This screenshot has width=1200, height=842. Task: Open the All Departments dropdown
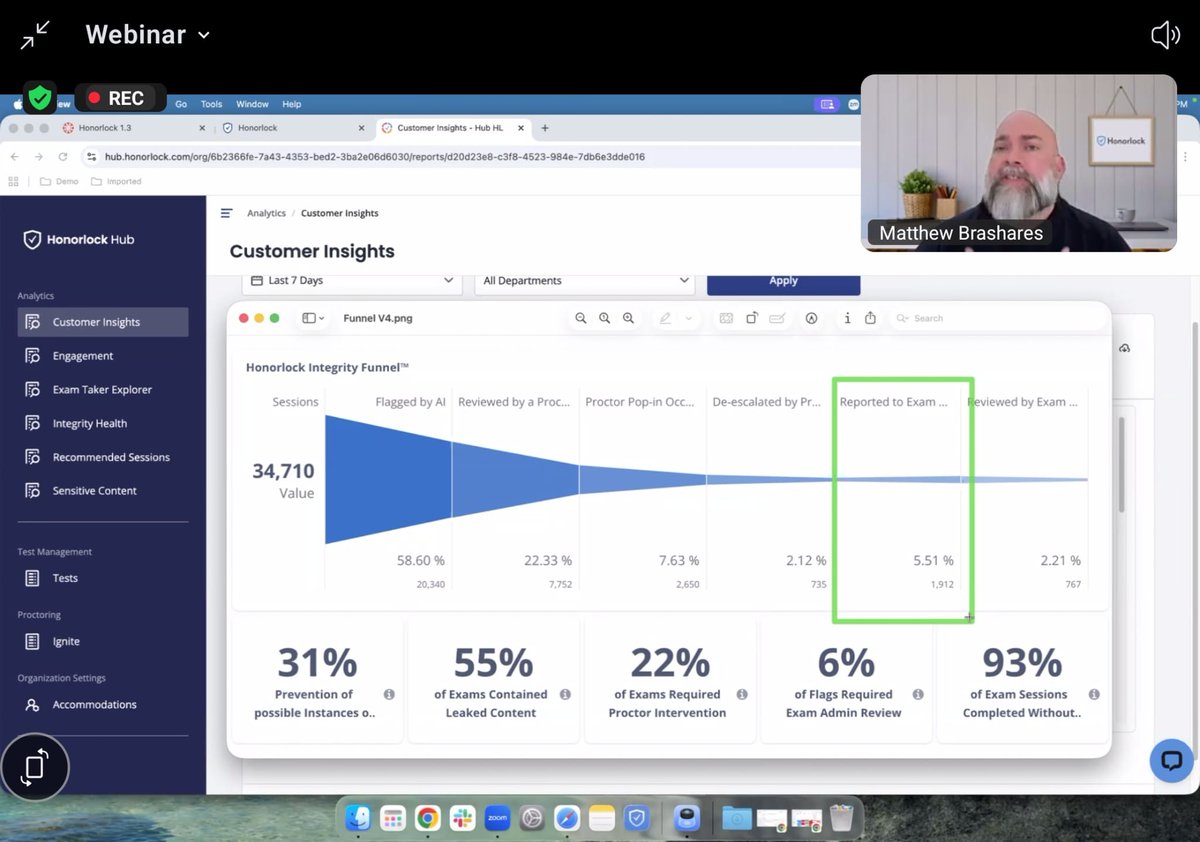(x=584, y=281)
